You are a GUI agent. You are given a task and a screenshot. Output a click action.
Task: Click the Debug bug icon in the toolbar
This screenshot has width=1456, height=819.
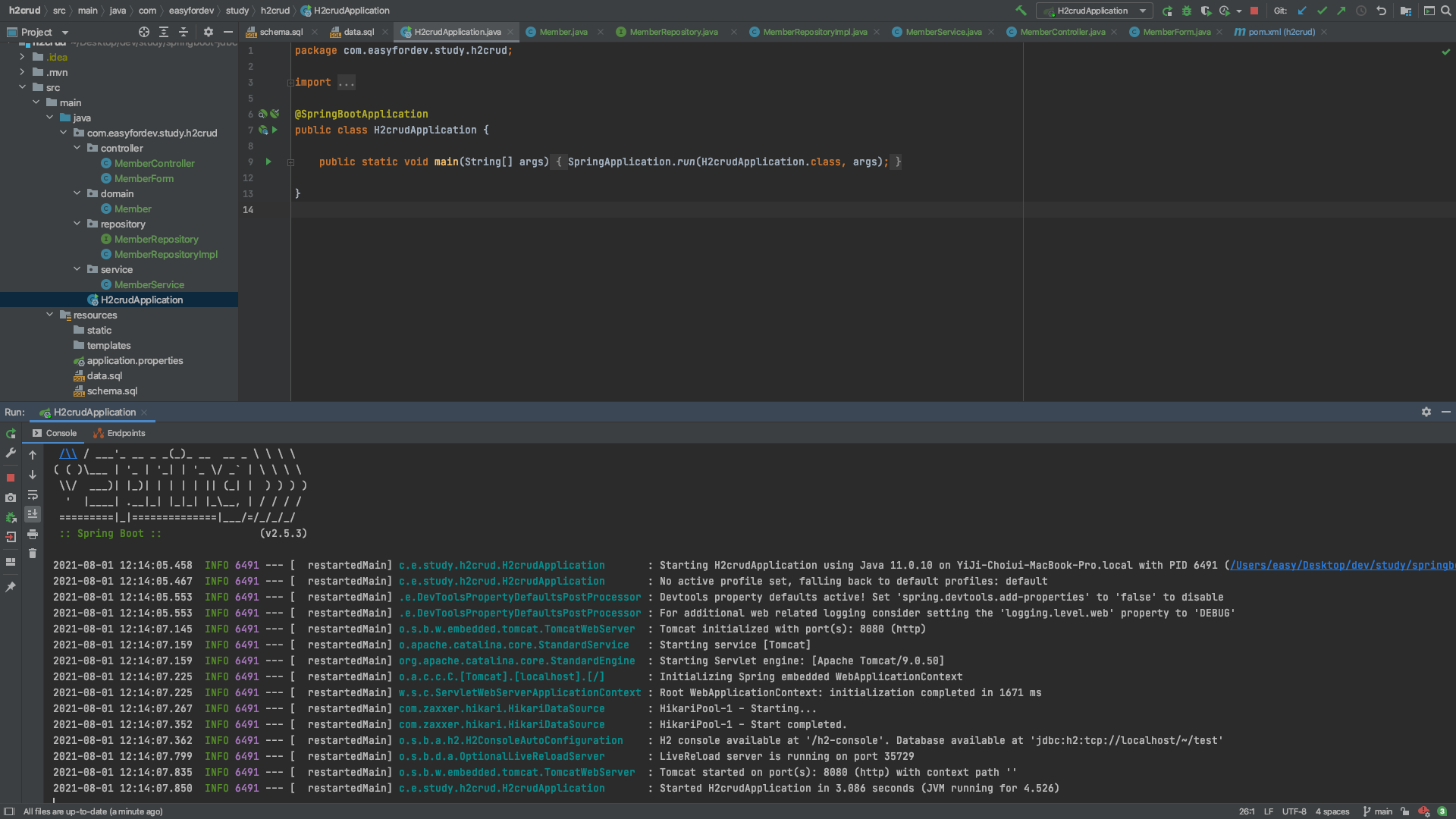click(1187, 11)
